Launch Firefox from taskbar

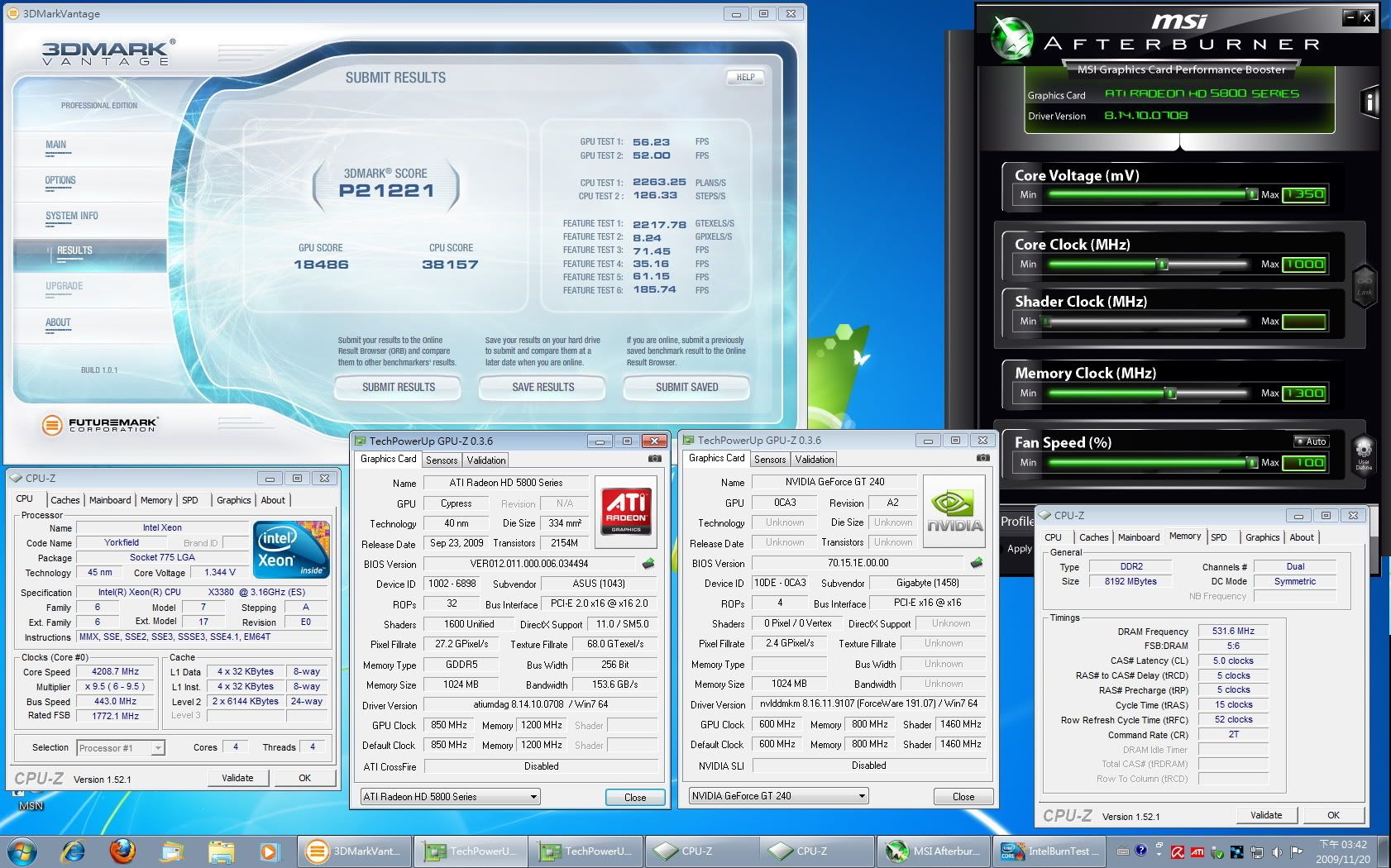point(122,851)
